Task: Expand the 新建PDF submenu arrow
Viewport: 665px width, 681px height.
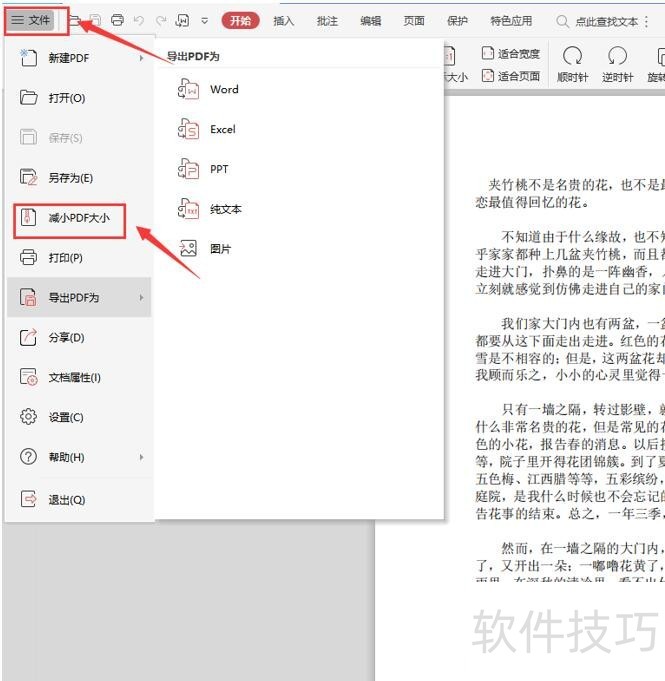Action: (141, 58)
